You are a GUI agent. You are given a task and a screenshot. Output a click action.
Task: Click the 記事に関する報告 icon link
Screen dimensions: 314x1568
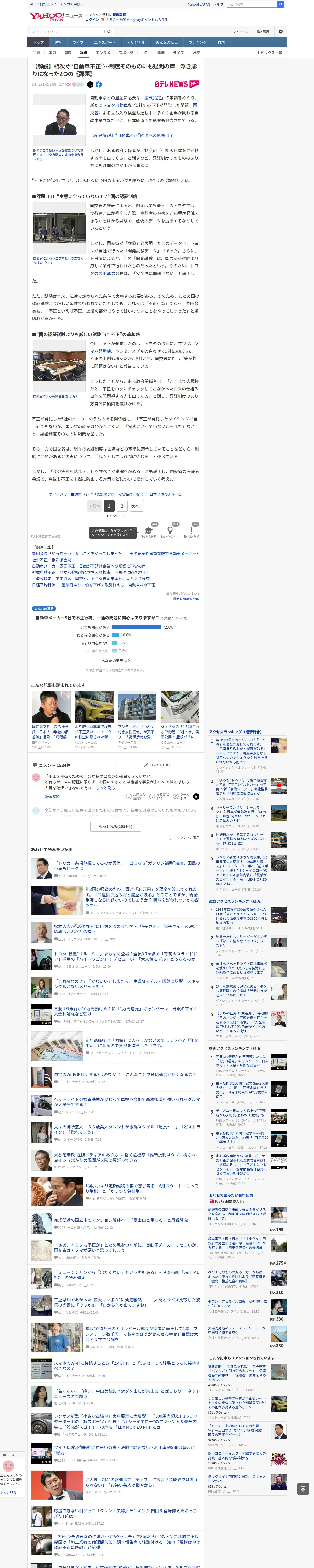click(x=46, y=536)
